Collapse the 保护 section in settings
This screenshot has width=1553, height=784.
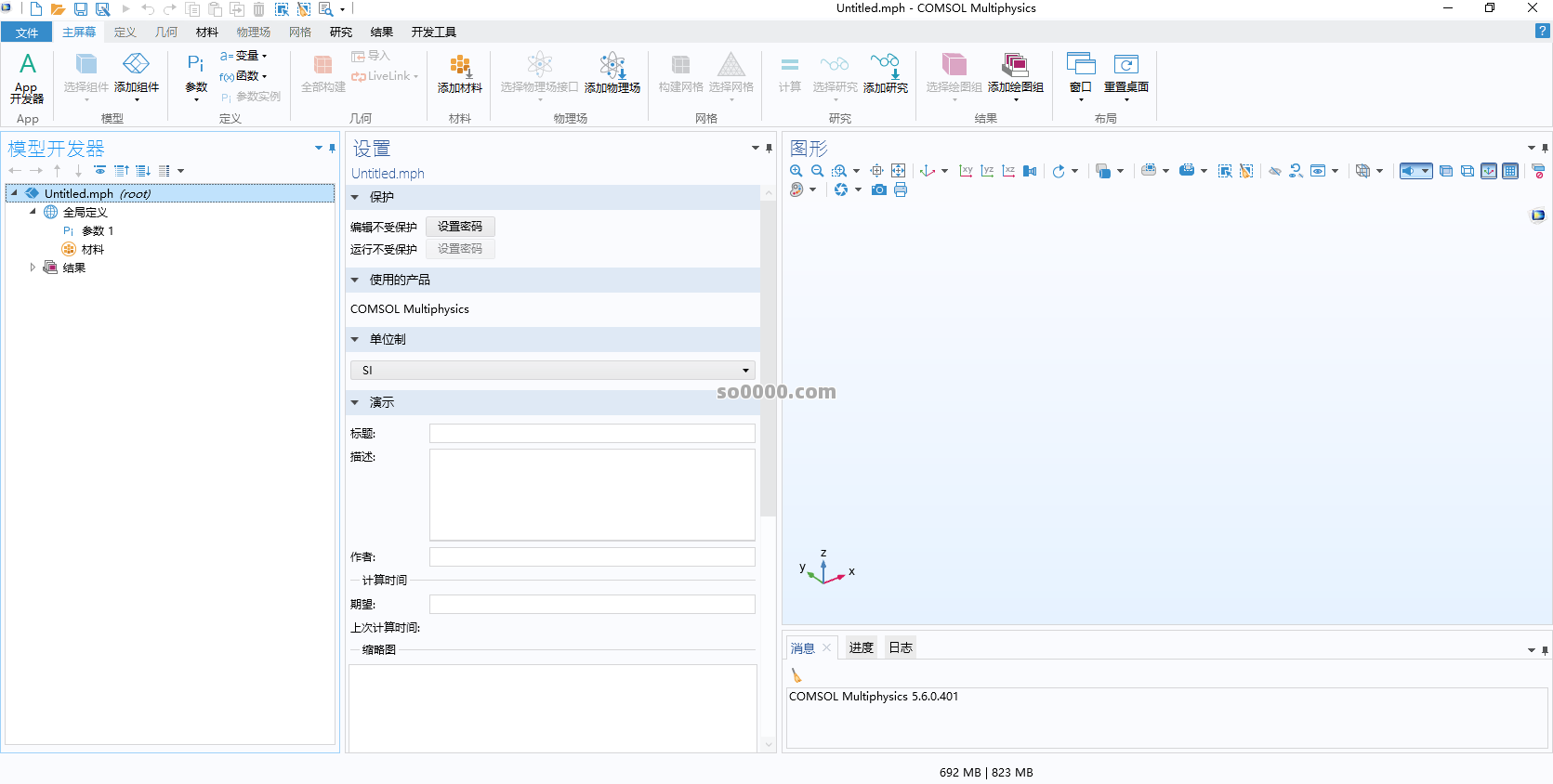coord(355,197)
